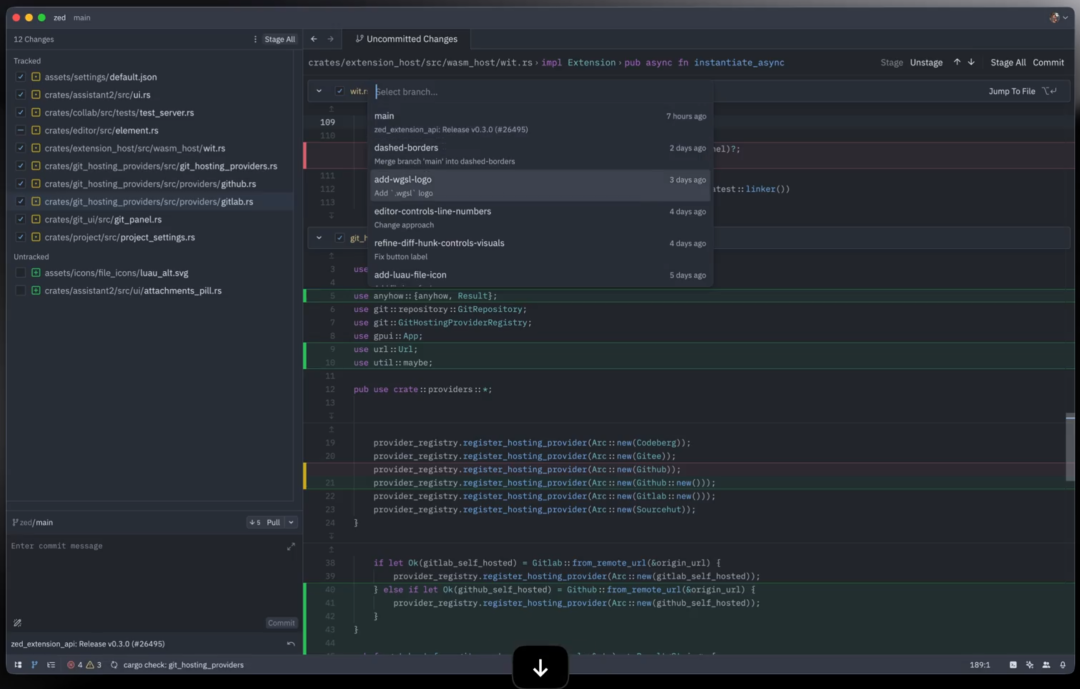Image resolution: width=1080 pixels, height=689 pixels.
Task: Show notifications with the bell icon
Action: 1062,665
